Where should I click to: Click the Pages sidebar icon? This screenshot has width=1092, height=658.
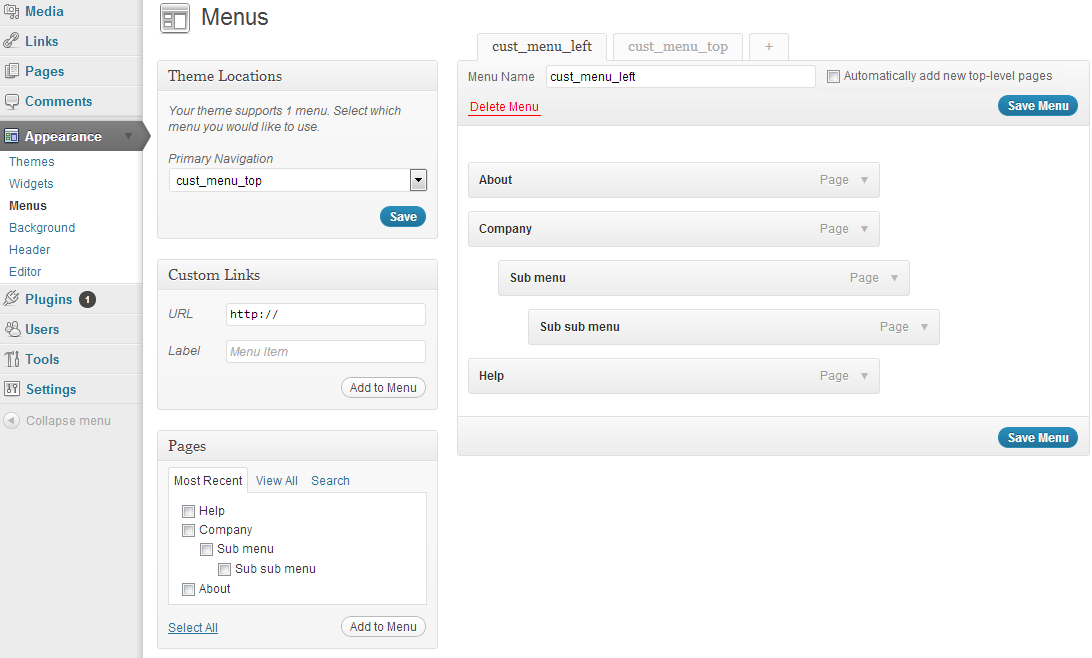(11, 71)
